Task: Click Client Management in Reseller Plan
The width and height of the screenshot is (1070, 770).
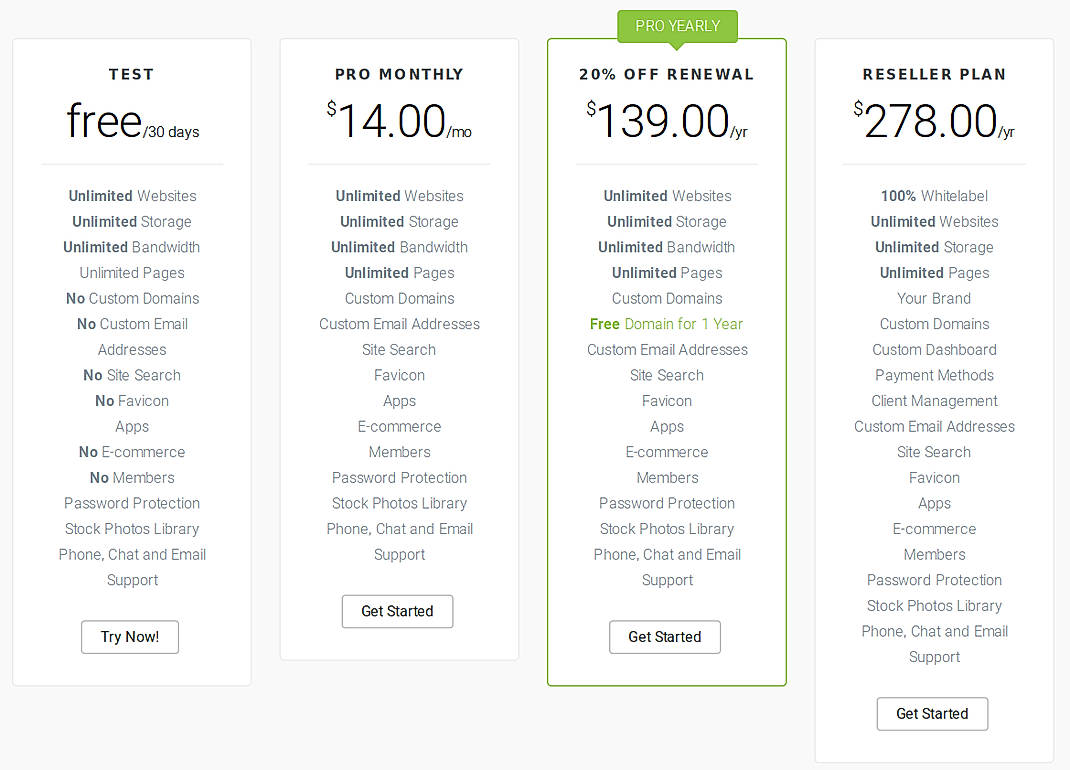Action: click(x=934, y=401)
